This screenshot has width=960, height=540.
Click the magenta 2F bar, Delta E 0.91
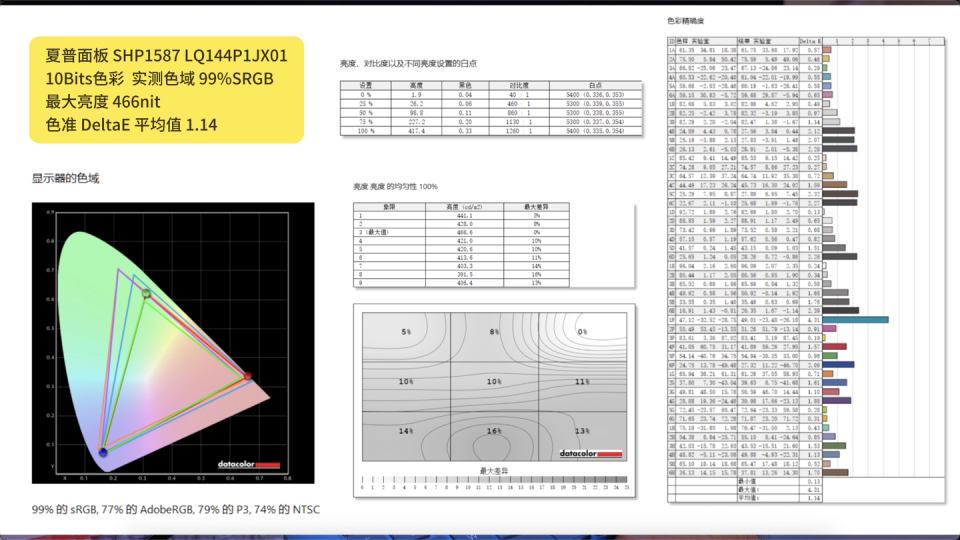(830, 329)
